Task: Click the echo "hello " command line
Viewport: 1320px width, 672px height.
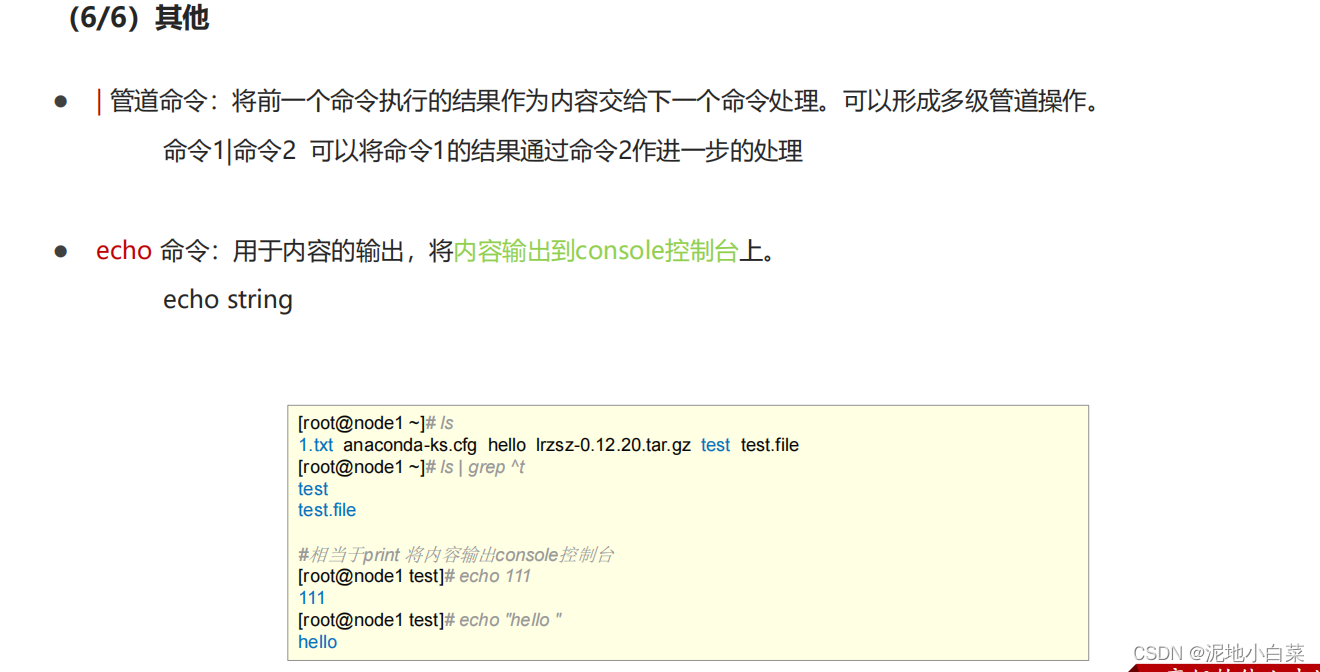Action: [430, 620]
